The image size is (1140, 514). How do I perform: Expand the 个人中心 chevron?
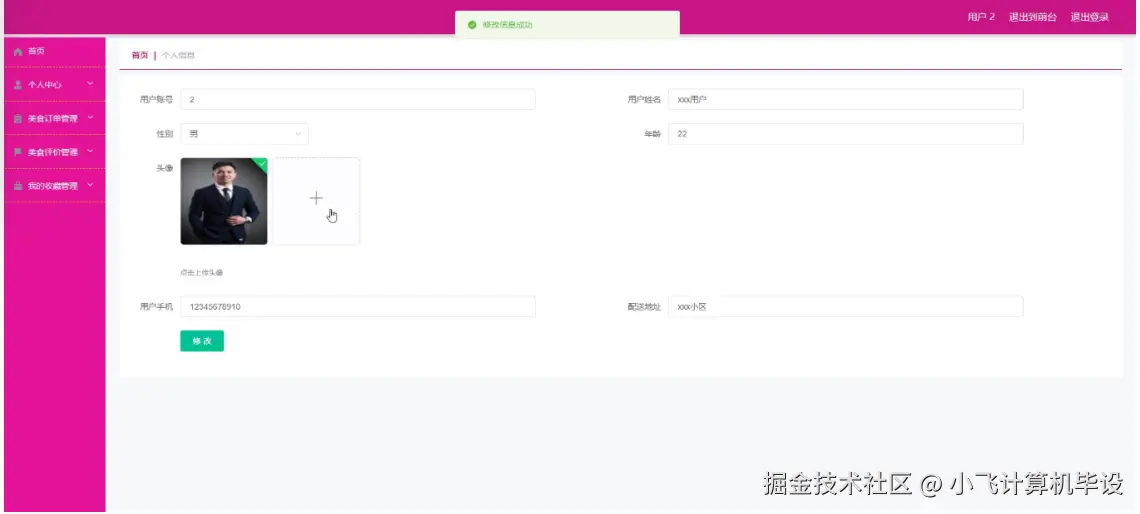90,84
